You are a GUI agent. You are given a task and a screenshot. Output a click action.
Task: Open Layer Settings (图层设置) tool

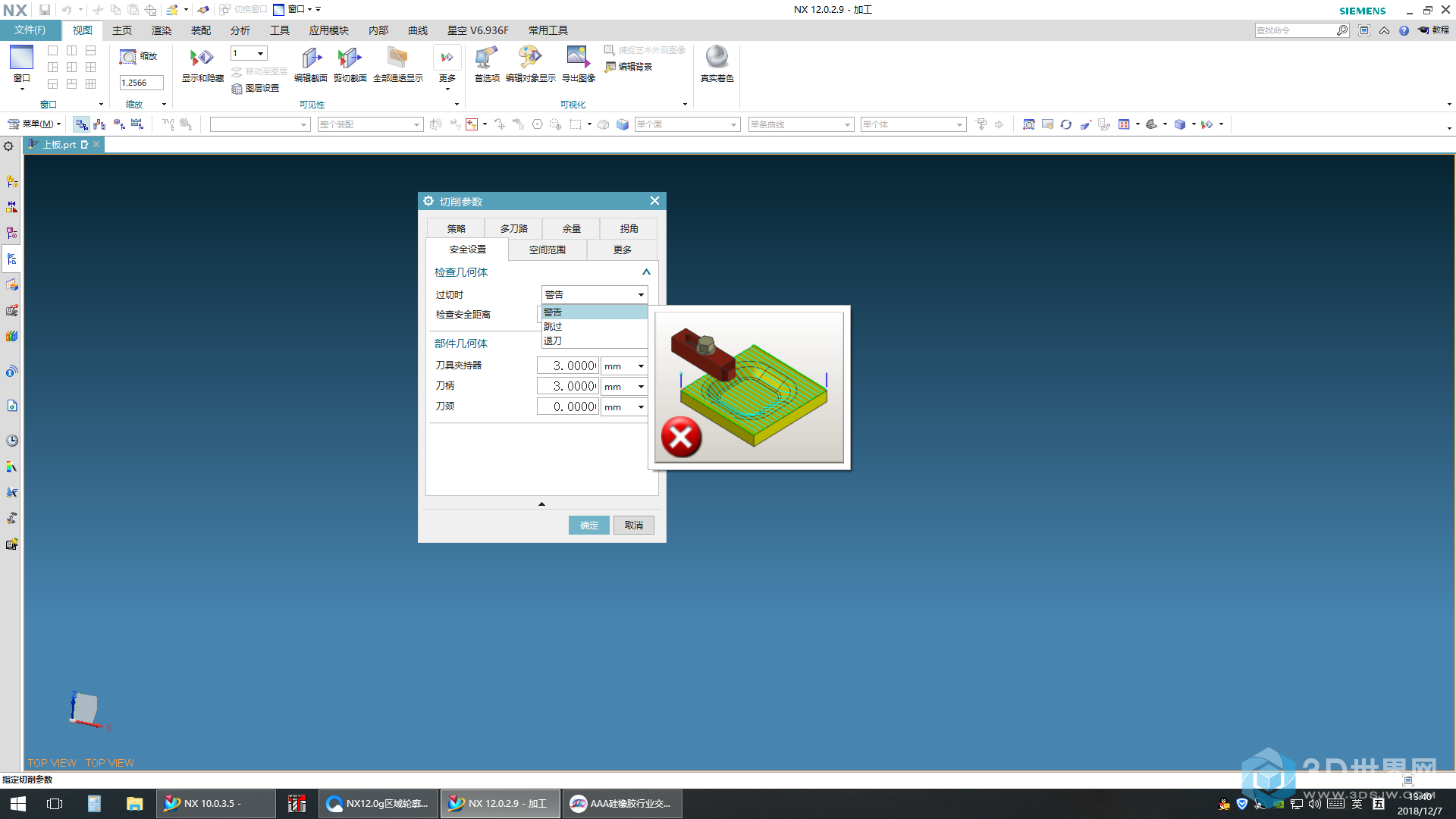(x=256, y=89)
